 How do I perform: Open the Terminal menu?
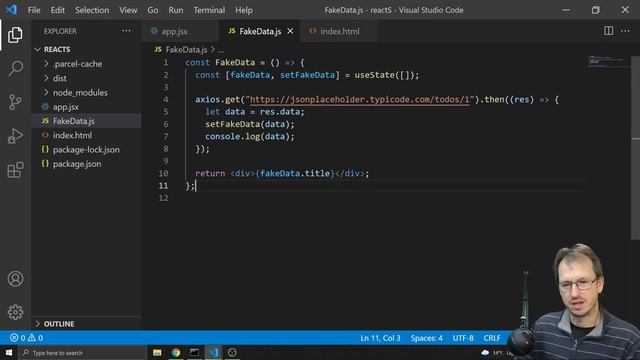209,10
